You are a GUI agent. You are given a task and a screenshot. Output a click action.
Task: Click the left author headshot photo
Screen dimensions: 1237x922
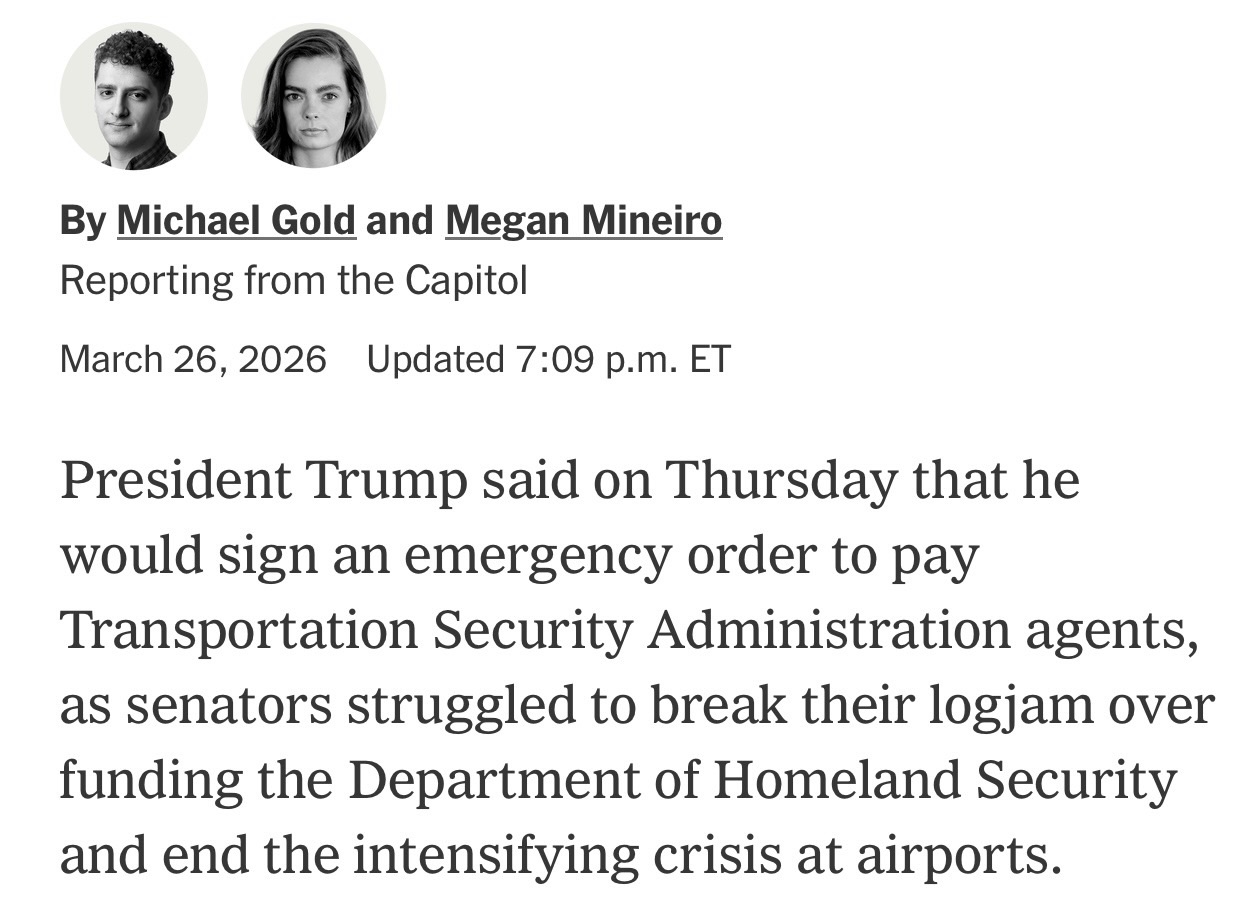[x=133, y=96]
